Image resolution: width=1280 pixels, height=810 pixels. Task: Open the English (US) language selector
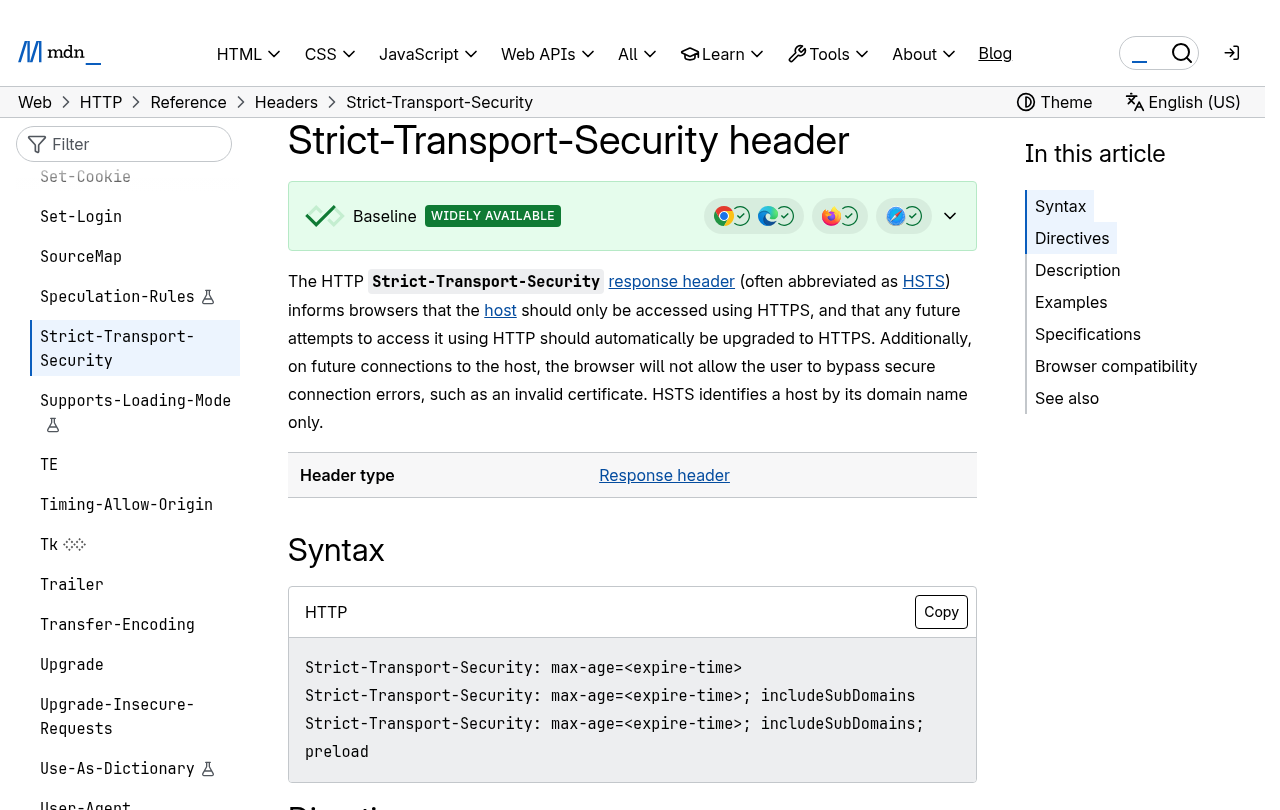1183,102
